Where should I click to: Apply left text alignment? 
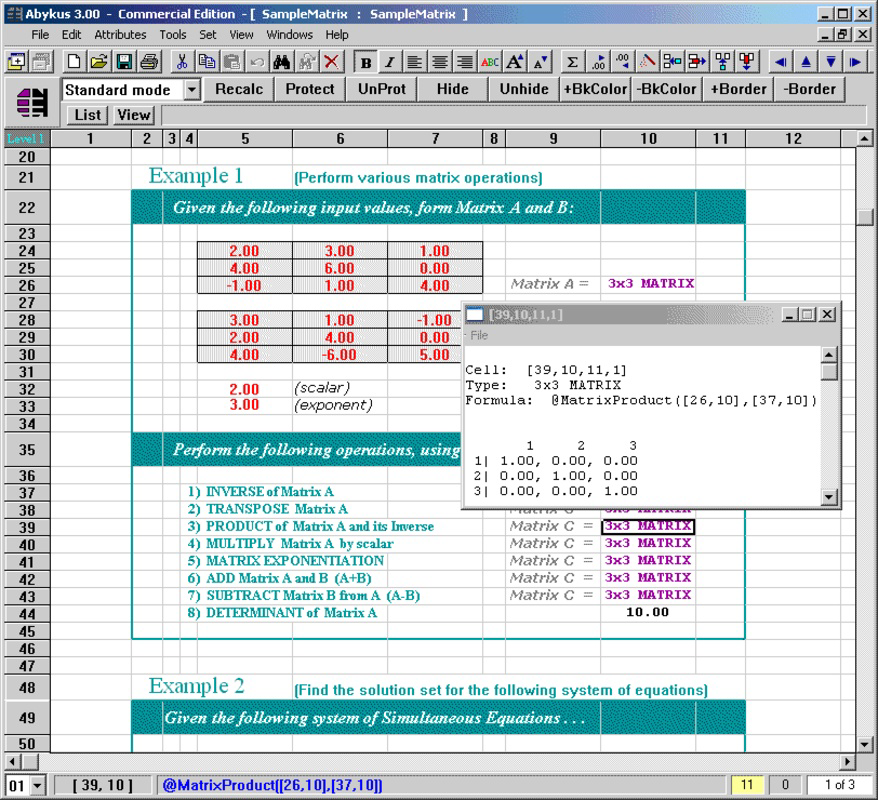point(414,62)
